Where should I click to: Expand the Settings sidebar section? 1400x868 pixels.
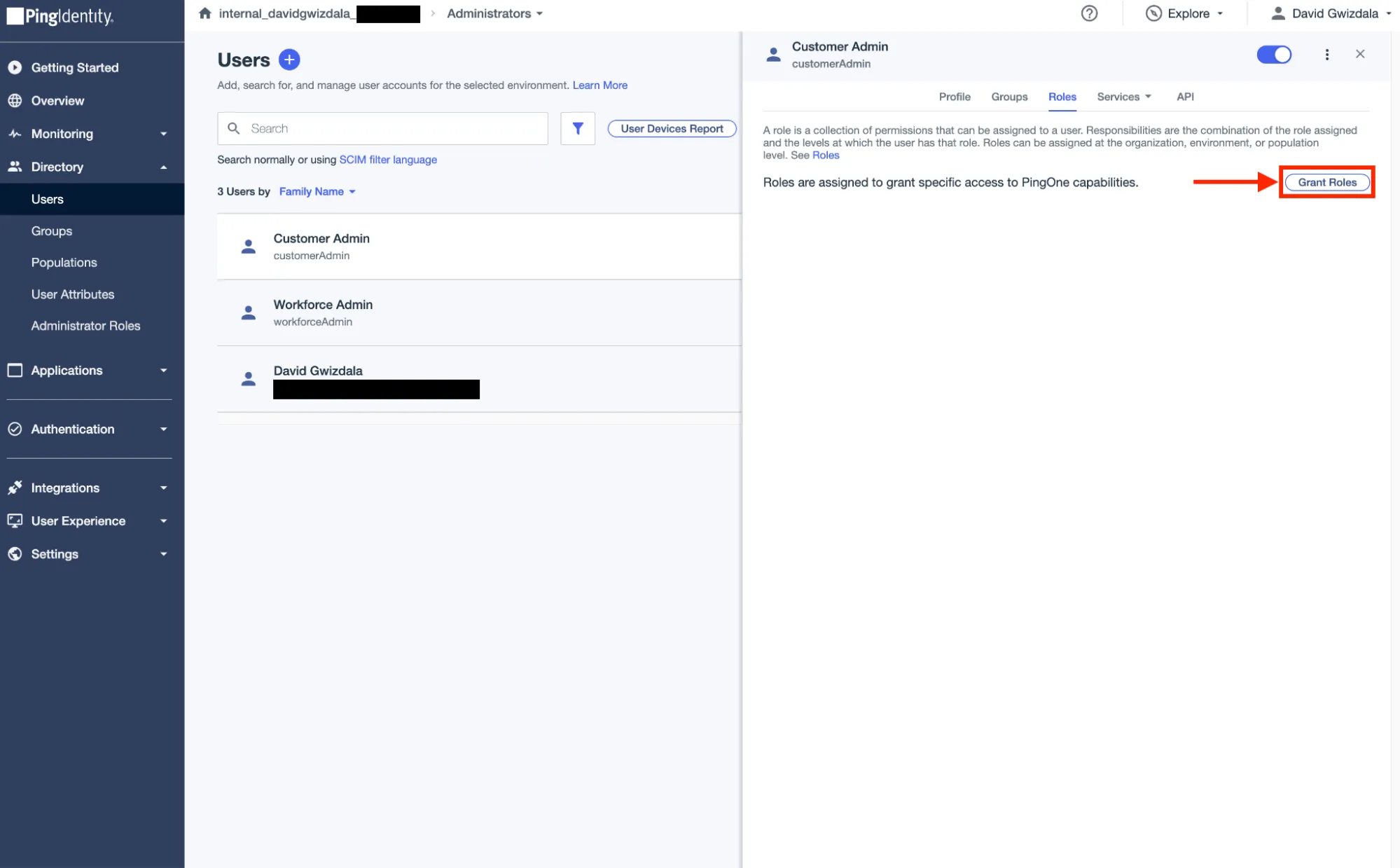pyautogui.click(x=163, y=554)
